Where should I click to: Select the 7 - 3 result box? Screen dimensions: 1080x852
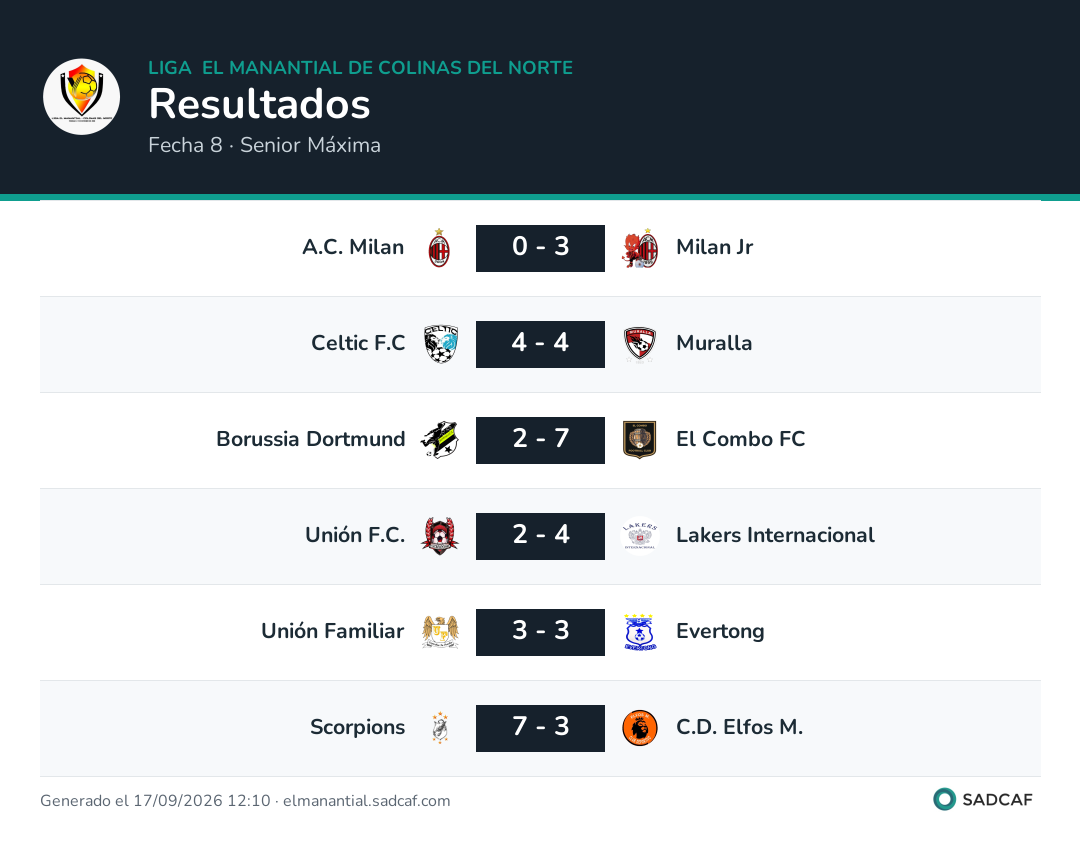(540, 728)
